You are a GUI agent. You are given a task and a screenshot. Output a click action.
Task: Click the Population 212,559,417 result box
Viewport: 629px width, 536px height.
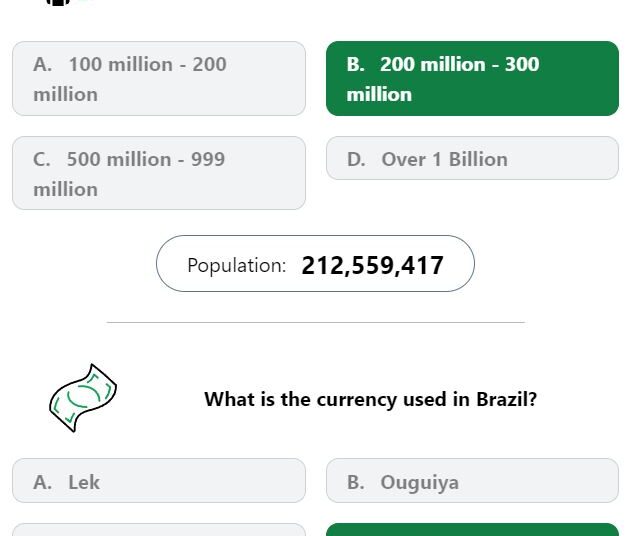tap(315, 264)
